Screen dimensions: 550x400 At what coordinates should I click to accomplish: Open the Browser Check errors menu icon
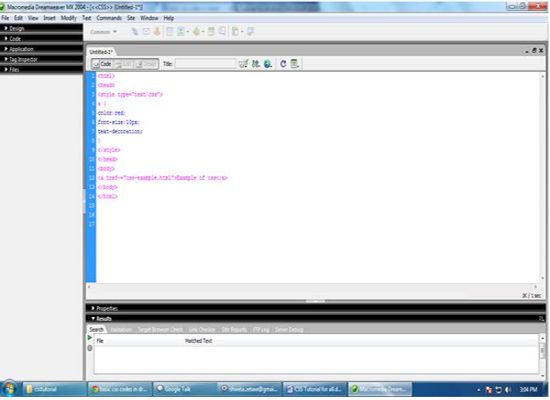click(243, 64)
